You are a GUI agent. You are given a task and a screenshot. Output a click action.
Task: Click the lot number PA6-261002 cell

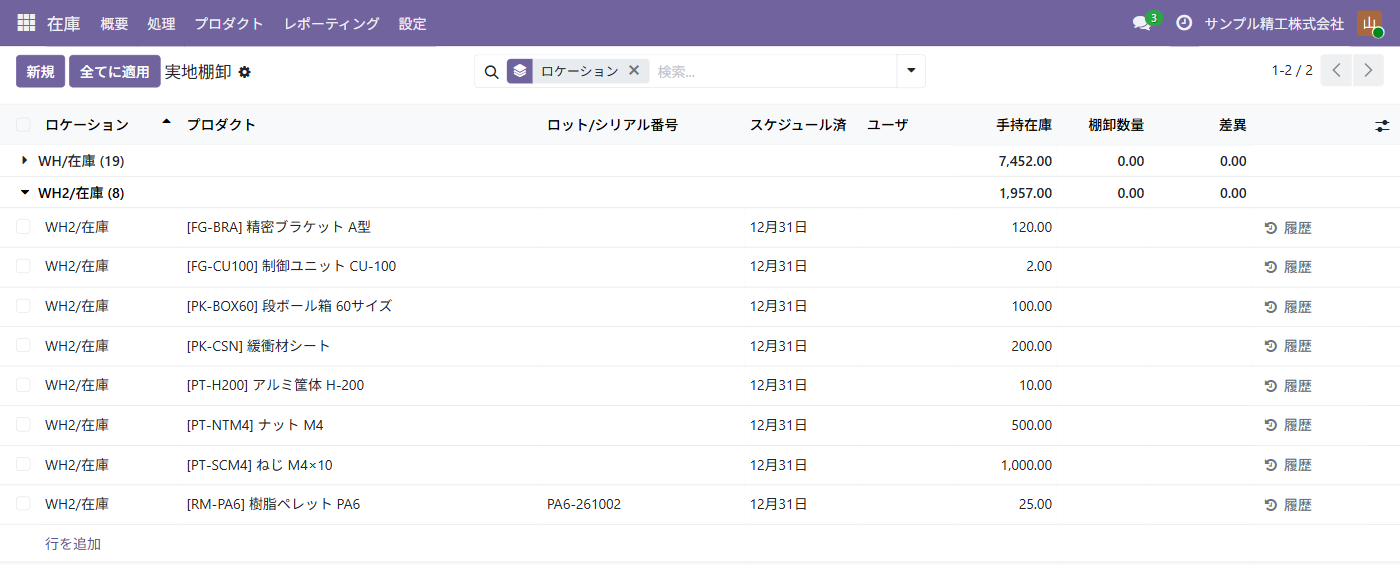[x=584, y=504]
